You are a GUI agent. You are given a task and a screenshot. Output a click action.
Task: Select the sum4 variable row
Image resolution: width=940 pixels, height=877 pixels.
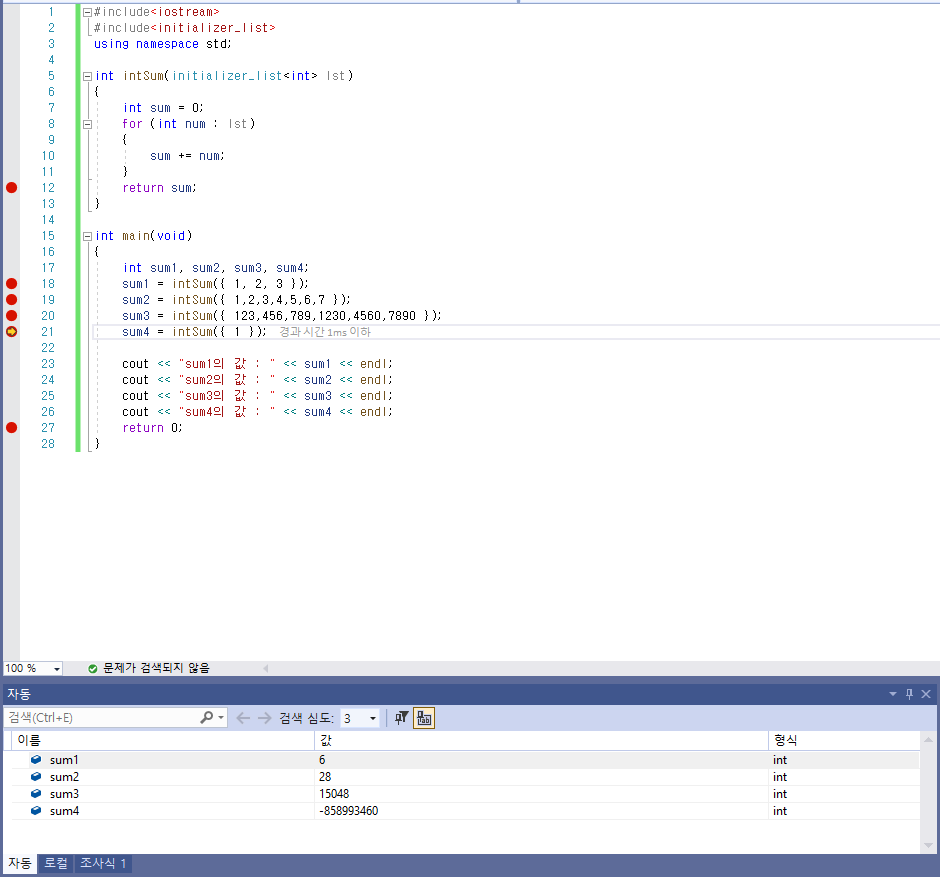point(465,811)
